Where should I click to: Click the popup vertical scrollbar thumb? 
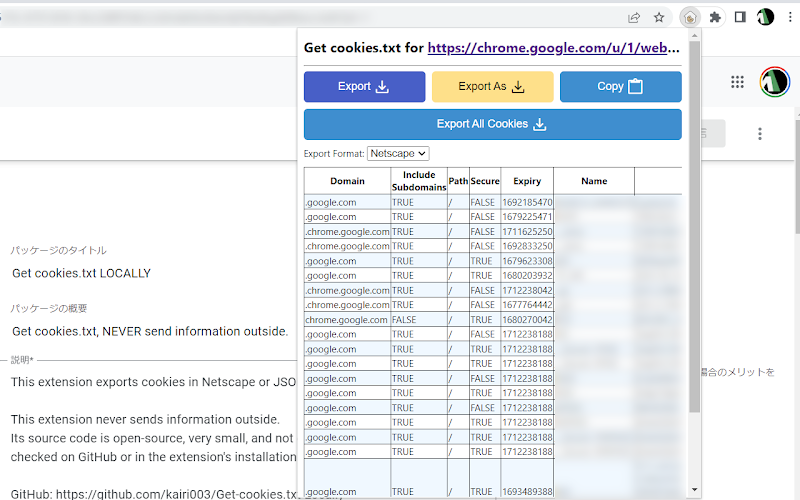tap(694, 227)
